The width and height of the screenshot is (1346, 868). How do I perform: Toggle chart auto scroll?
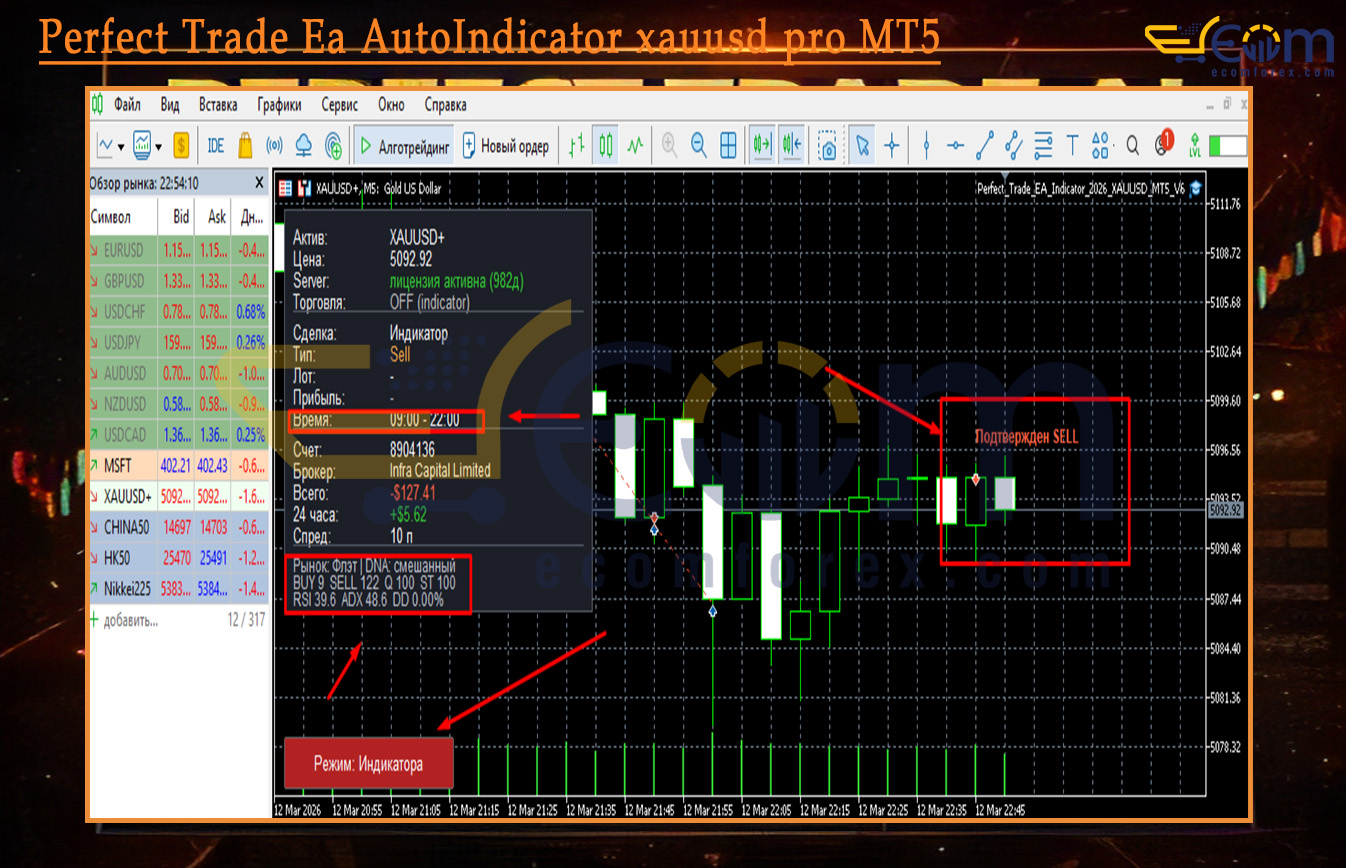pos(763,146)
